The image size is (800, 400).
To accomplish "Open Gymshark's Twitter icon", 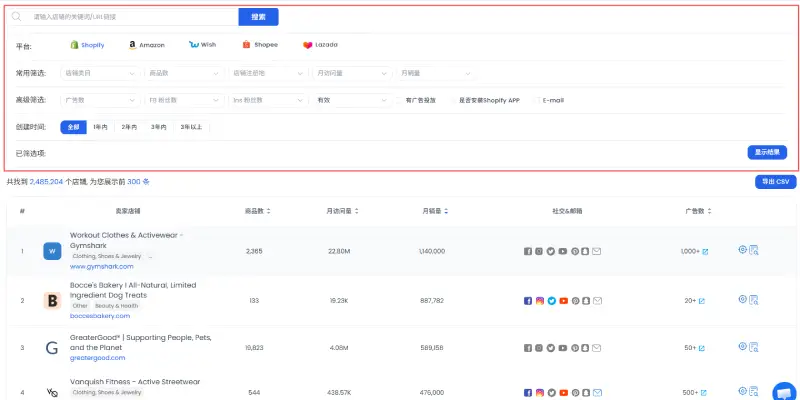I will pos(551,251).
